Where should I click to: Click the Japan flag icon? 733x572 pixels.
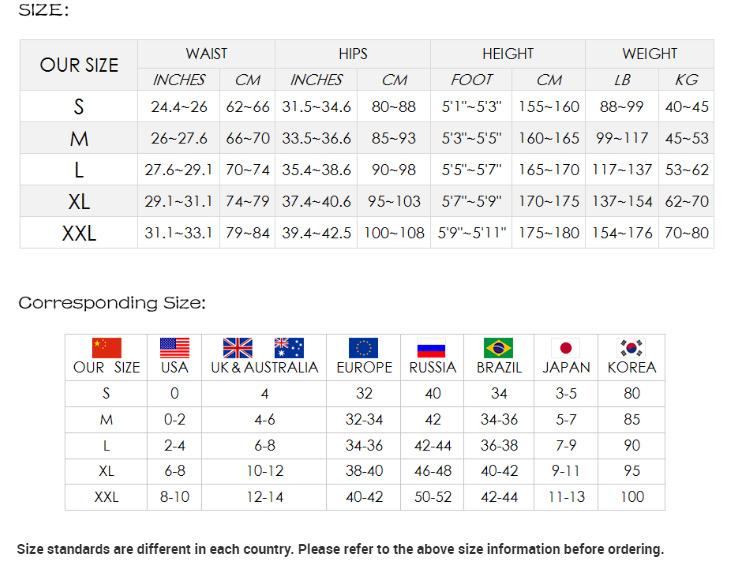click(566, 347)
